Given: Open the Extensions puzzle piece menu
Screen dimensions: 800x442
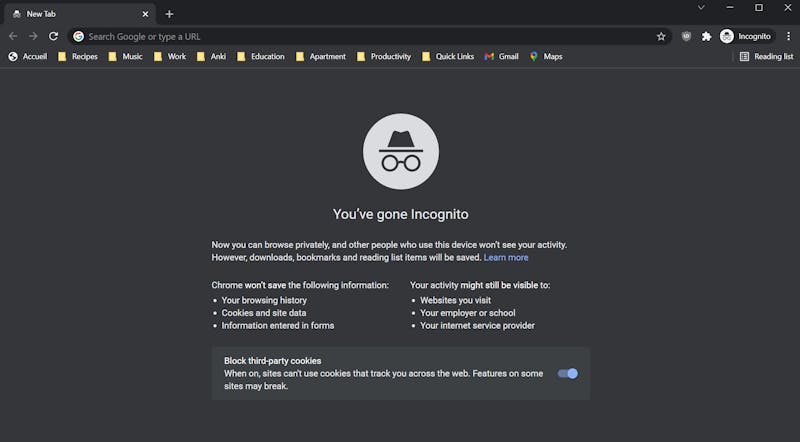Looking at the screenshot, I should tap(706, 36).
